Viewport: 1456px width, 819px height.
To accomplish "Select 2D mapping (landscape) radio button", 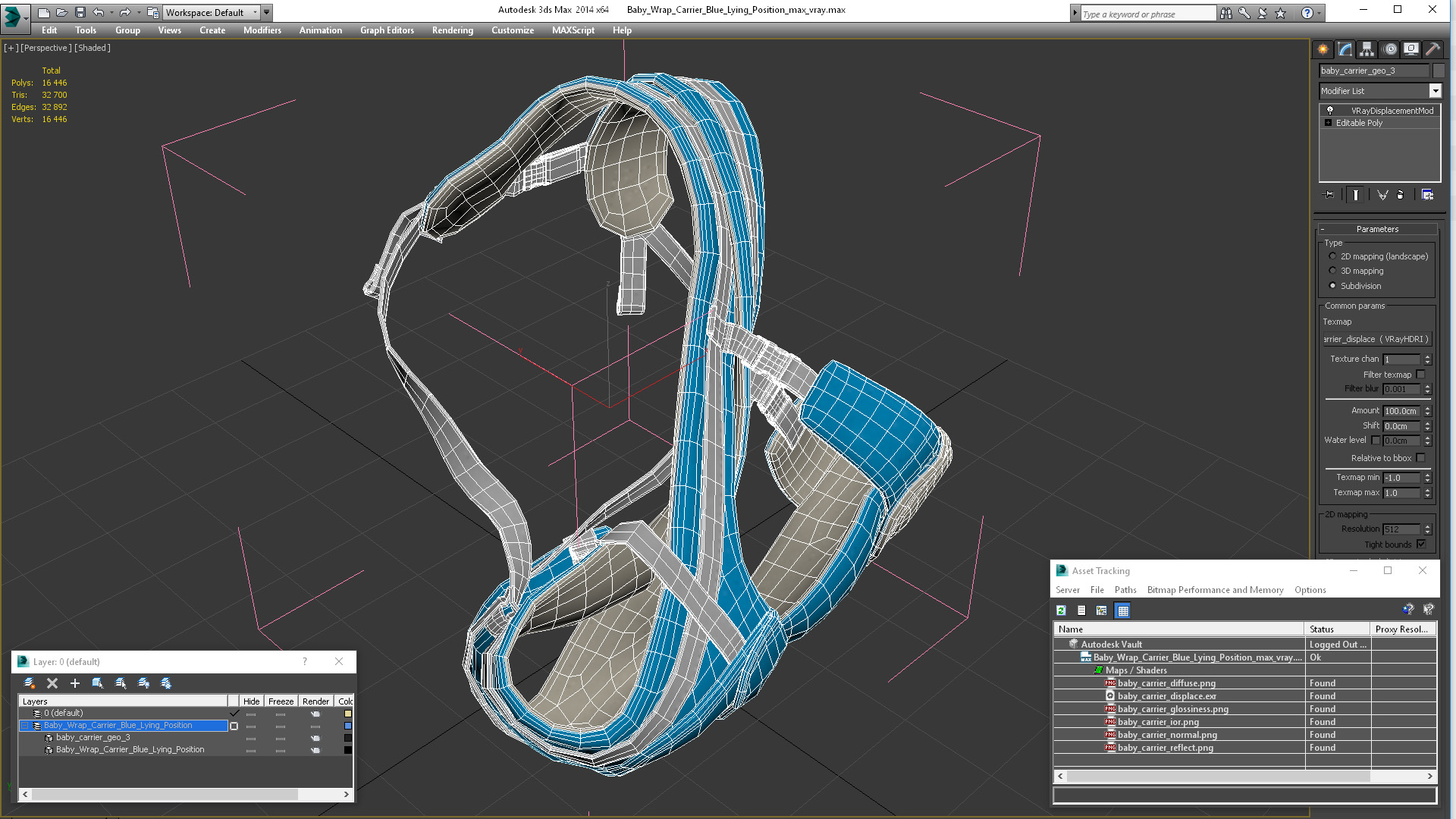I will (1332, 256).
